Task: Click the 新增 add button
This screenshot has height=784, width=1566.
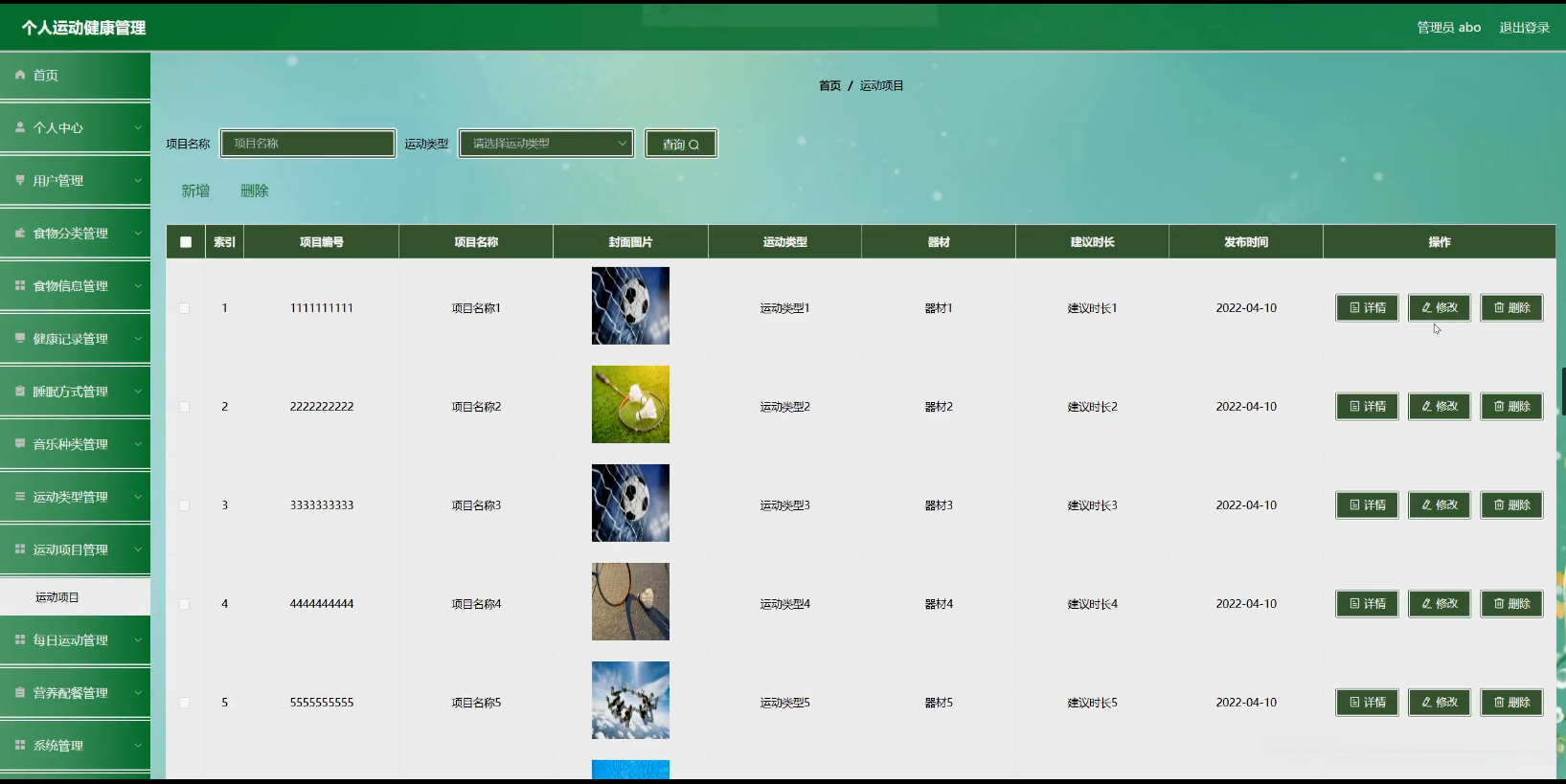Action: pyautogui.click(x=195, y=190)
